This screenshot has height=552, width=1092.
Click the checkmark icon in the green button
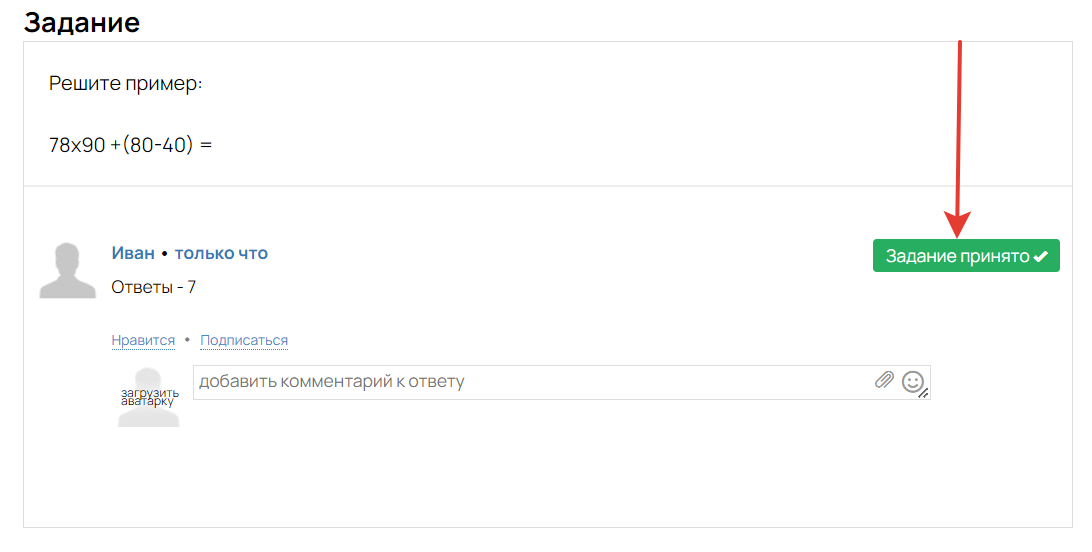click(1040, 257)
